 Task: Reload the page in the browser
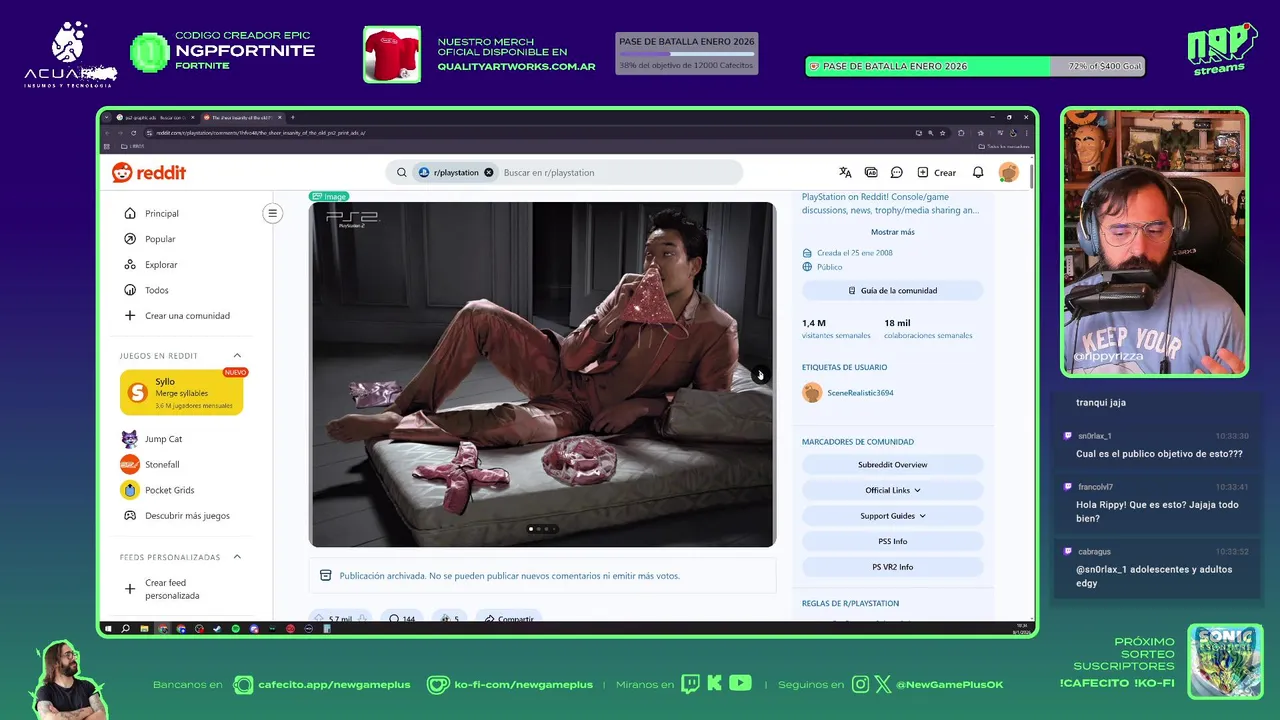[134, 132]
